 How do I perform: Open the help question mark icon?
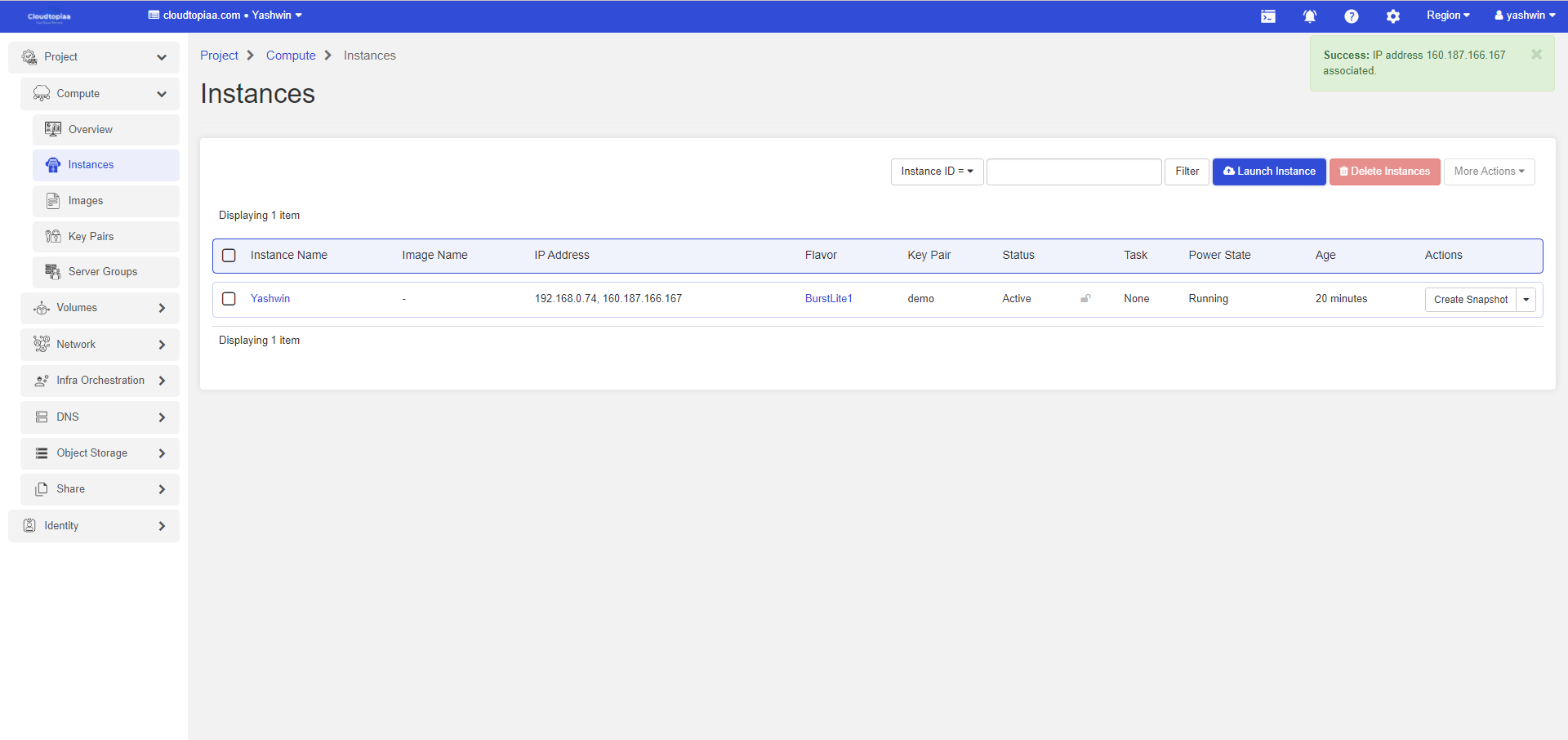coord(1352,16)
